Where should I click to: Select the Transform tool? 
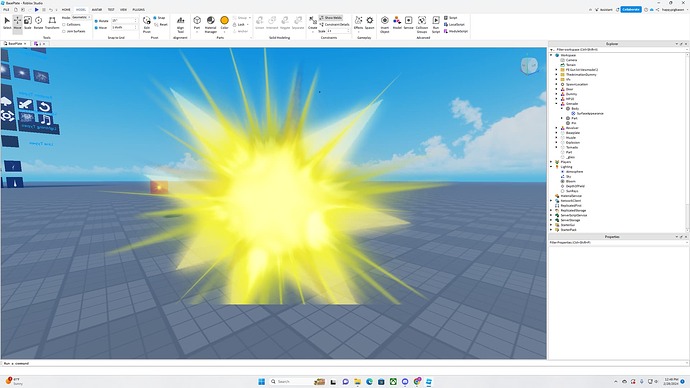pyautogui.click(x=52, y=23)
